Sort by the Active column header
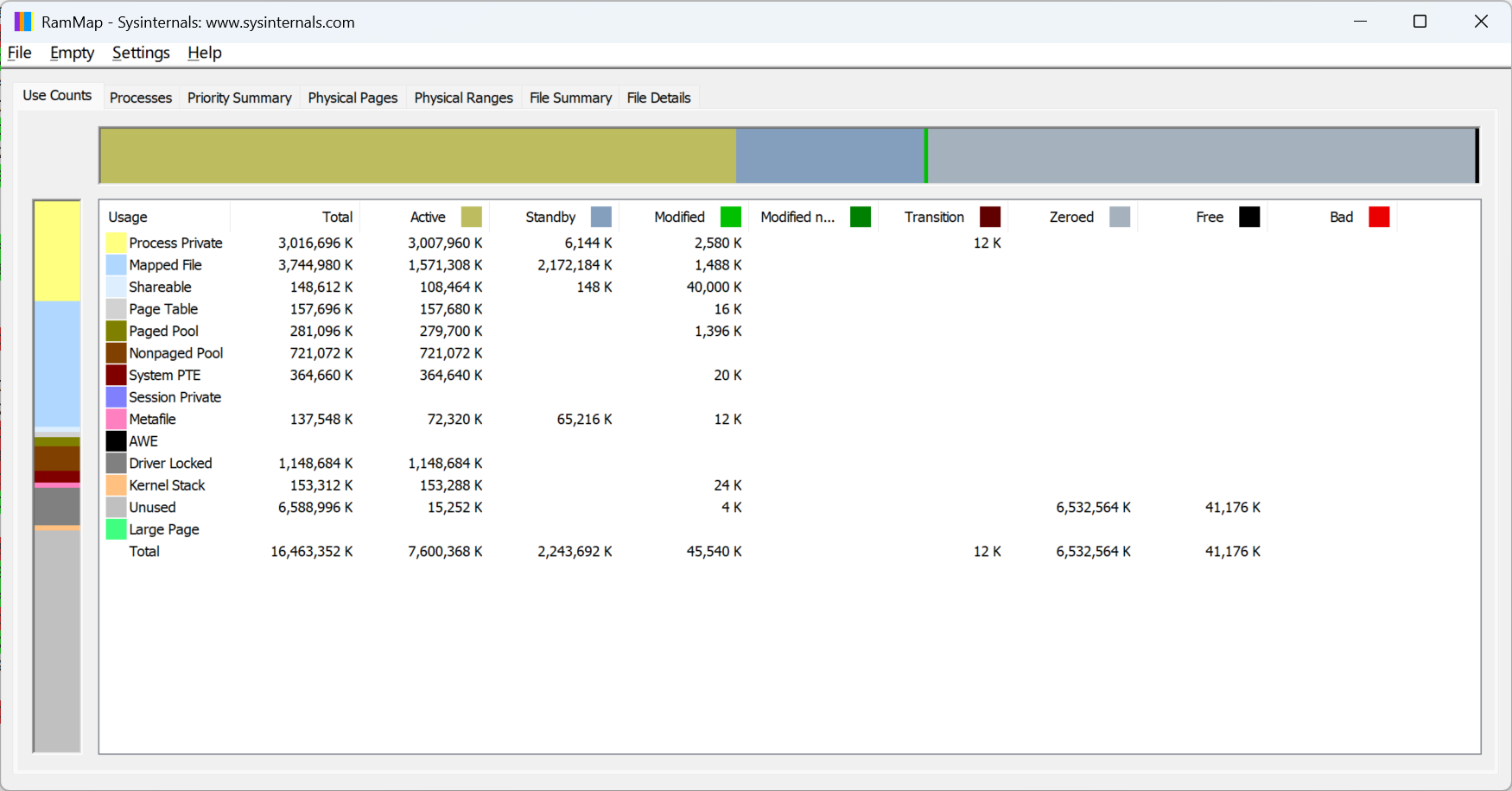 425,217
